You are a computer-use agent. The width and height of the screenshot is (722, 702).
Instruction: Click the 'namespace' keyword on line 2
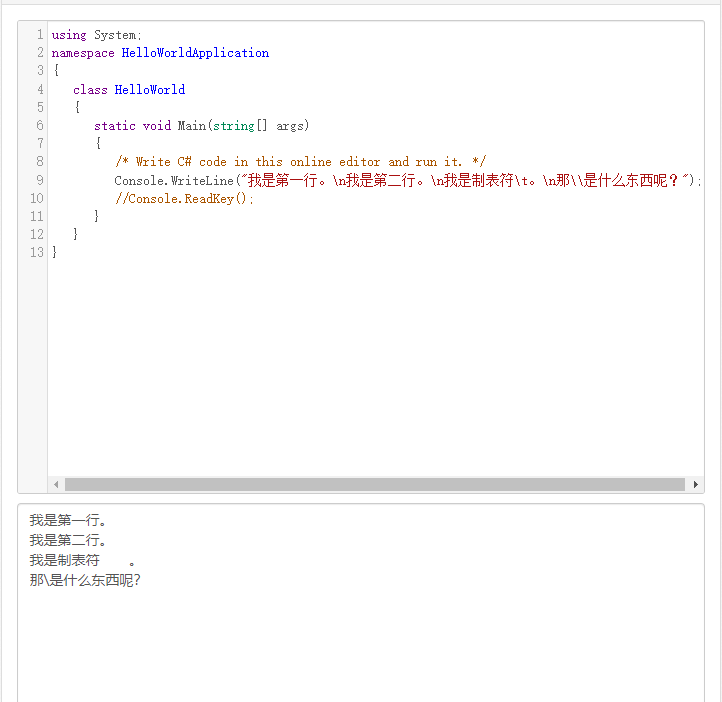point(83,53)
